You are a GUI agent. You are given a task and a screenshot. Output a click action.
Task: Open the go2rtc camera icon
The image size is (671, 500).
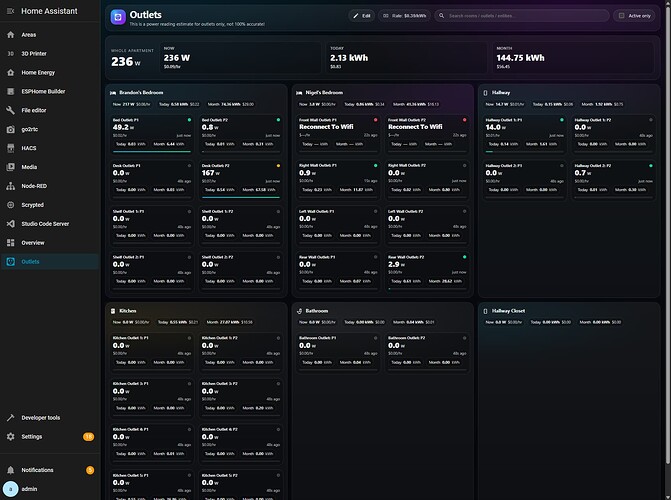pos(11,129)
